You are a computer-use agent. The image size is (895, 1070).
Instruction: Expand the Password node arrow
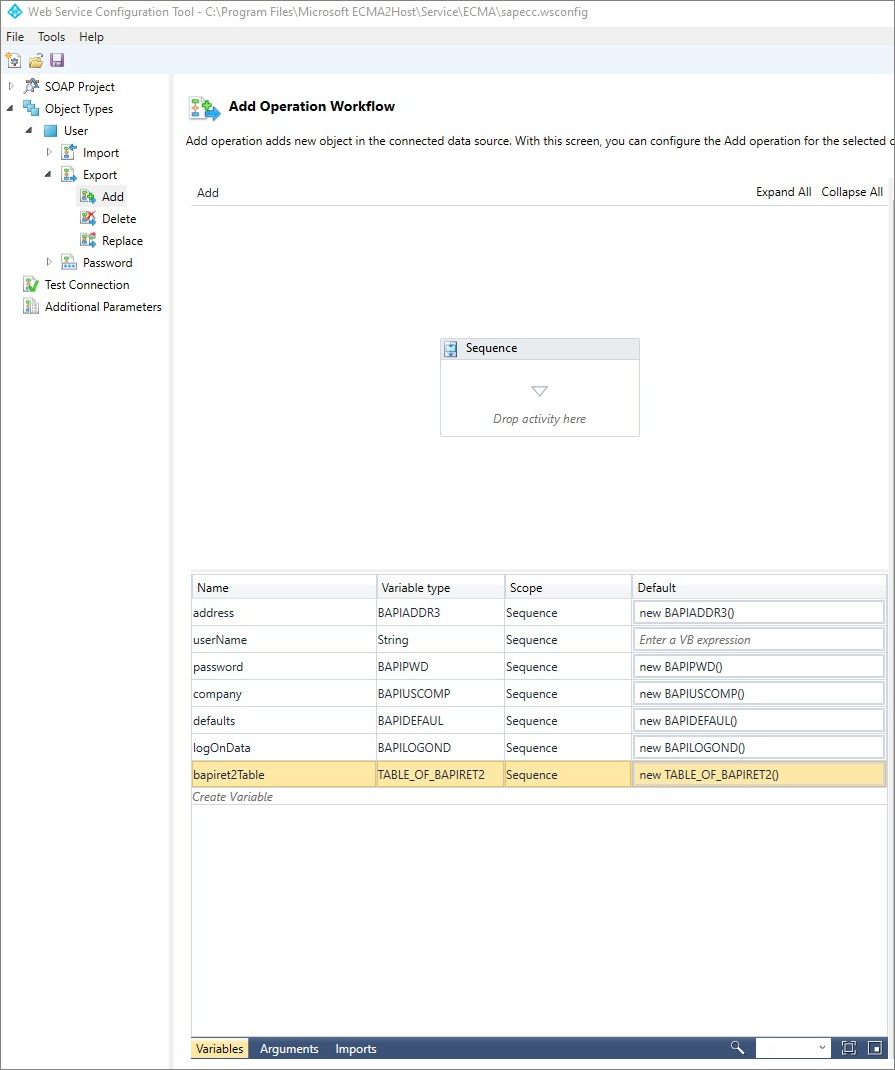49,263
